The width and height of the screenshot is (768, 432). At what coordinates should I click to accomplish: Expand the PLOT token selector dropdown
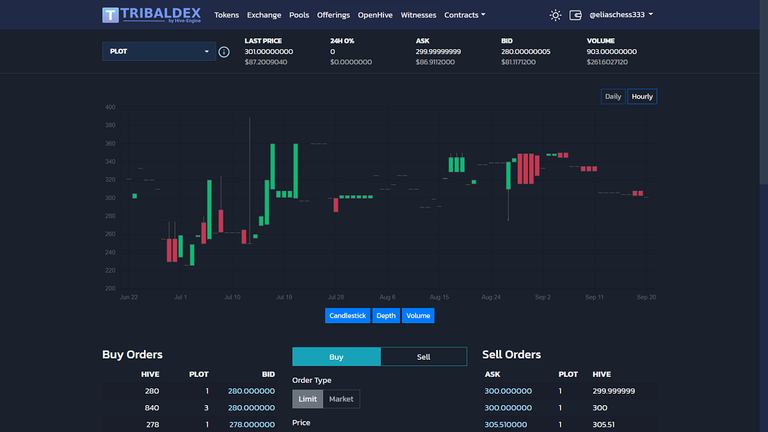pos(159,51)
